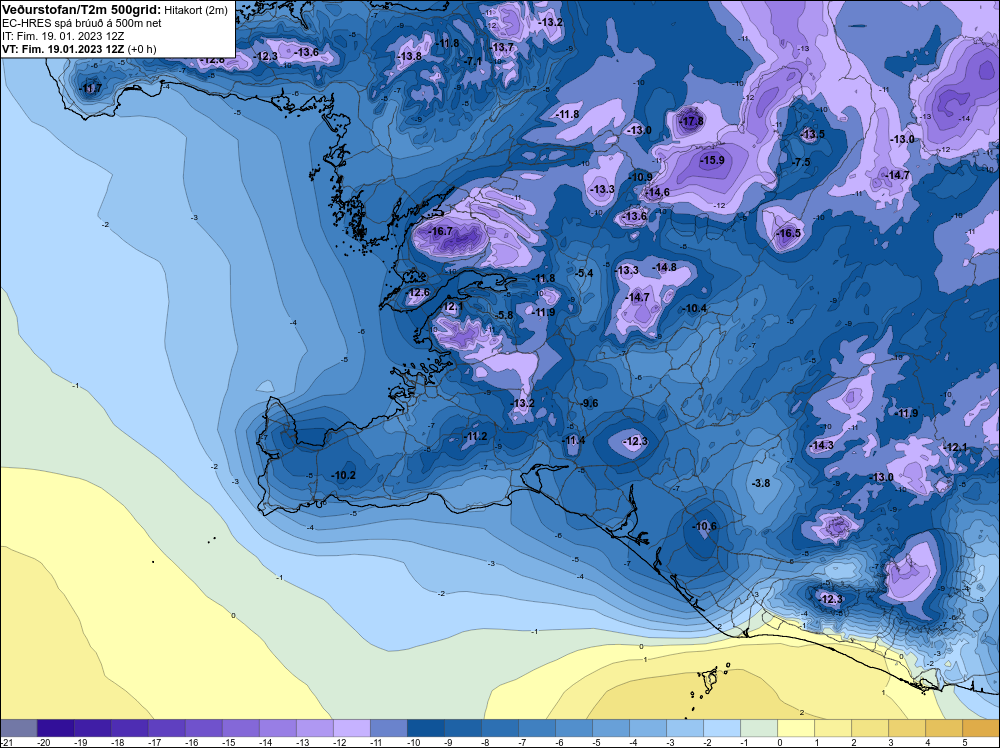Click the -17.8 temperature label
Screen dimensions: 1000x748
[x=691, y=121]
